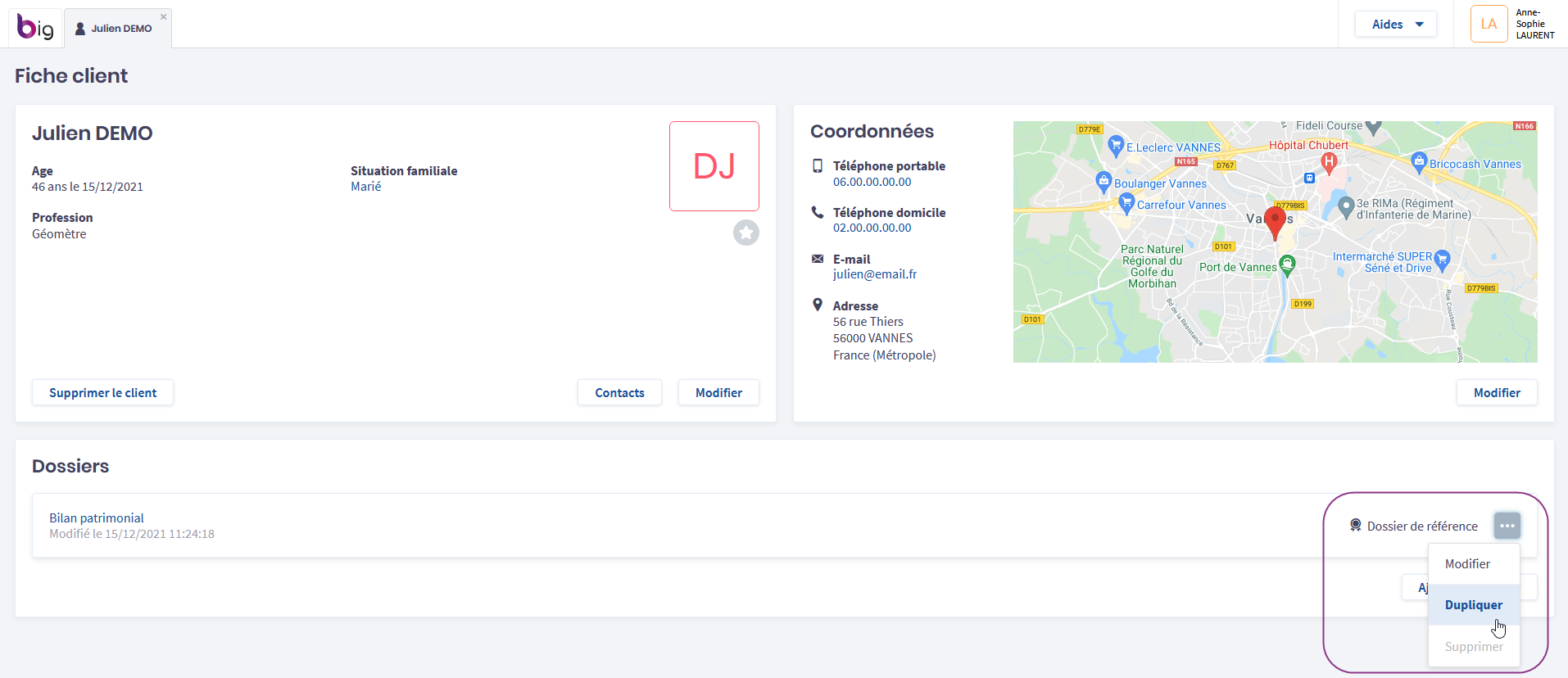Click Modifier in the Julien DEMO card
The width and height of the screenshot is (1568, 678).
718,393
